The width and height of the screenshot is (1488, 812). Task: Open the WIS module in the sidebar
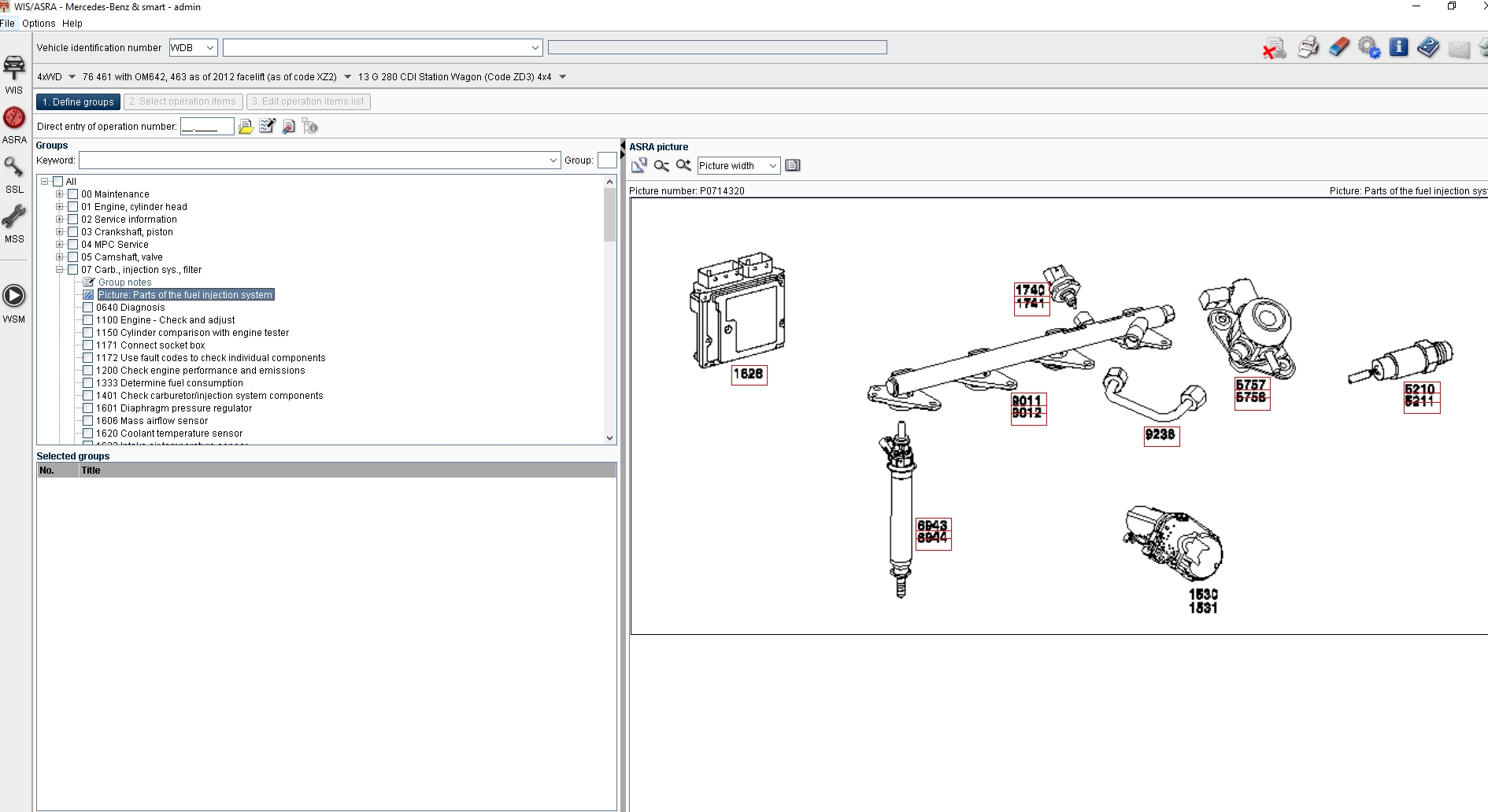pyautogui.click(x=14, y=73)
